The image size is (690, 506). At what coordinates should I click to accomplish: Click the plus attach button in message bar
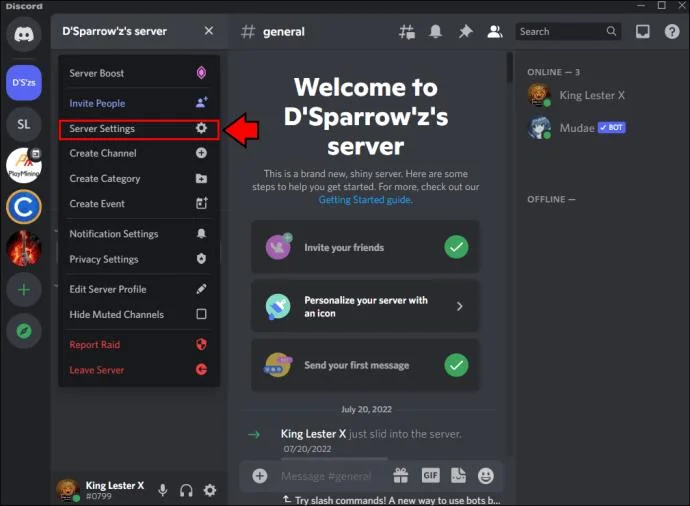tap(260, 476)
